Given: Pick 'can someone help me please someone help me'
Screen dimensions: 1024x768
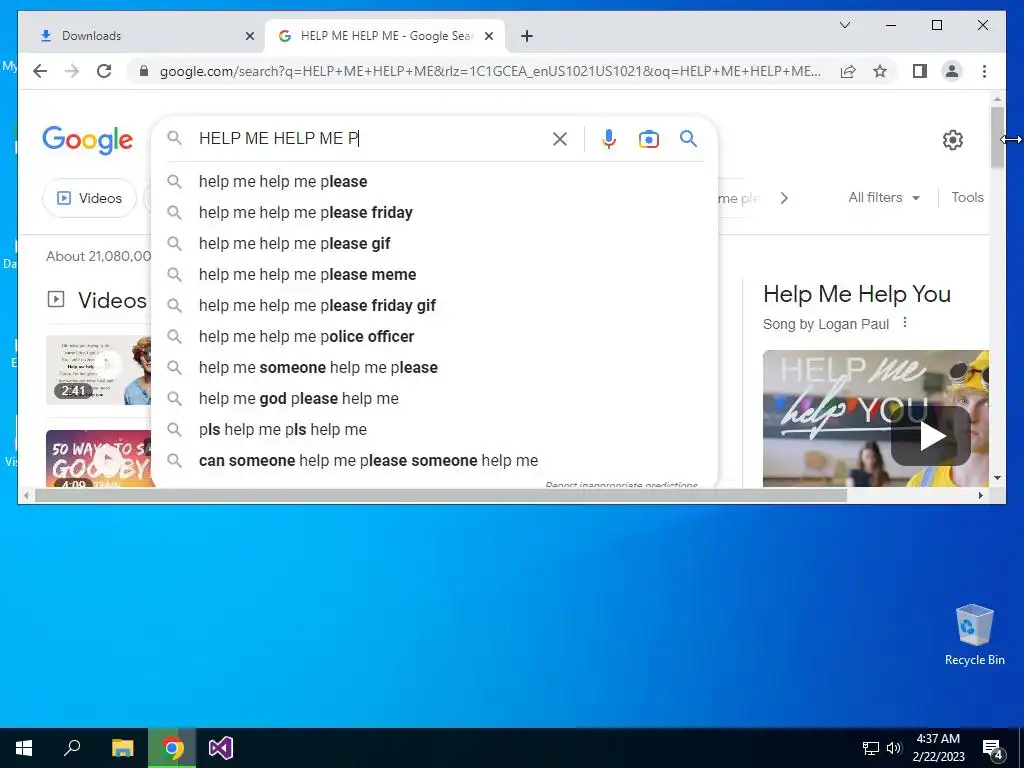Looking at the screenshot, I should 434,460.
